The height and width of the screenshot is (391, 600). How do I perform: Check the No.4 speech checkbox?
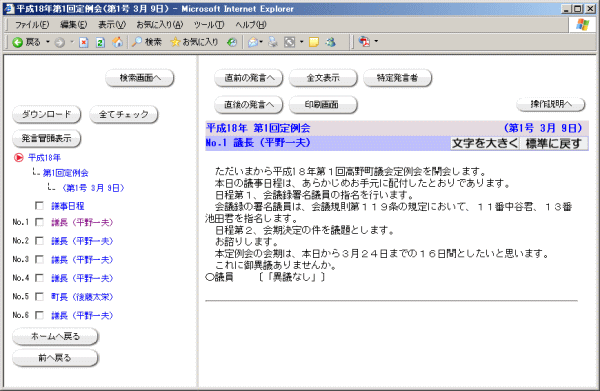pos(39,278)
